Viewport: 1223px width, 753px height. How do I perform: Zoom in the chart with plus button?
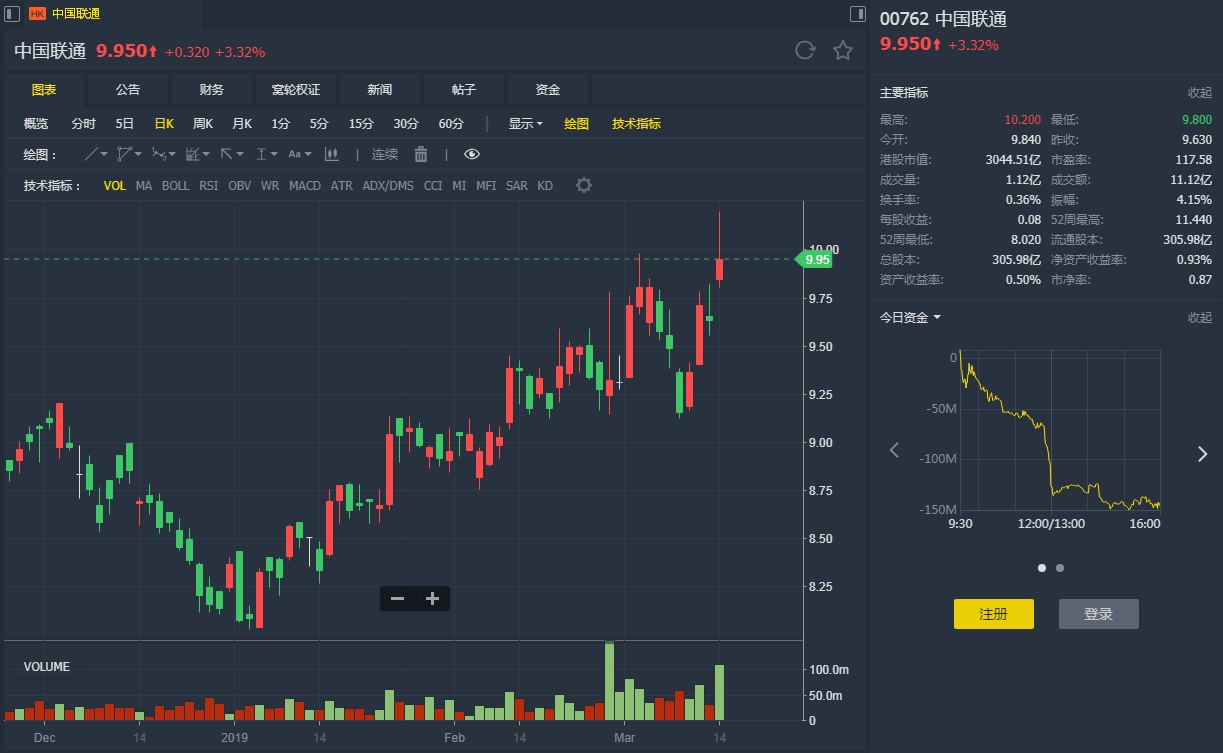[x=432, y=599]
